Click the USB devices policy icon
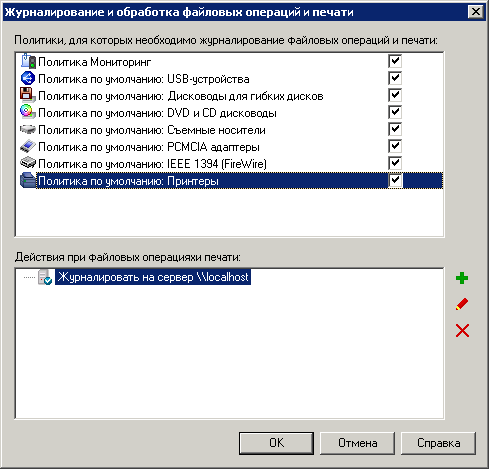The image size is (489, 469). point(28,78)
